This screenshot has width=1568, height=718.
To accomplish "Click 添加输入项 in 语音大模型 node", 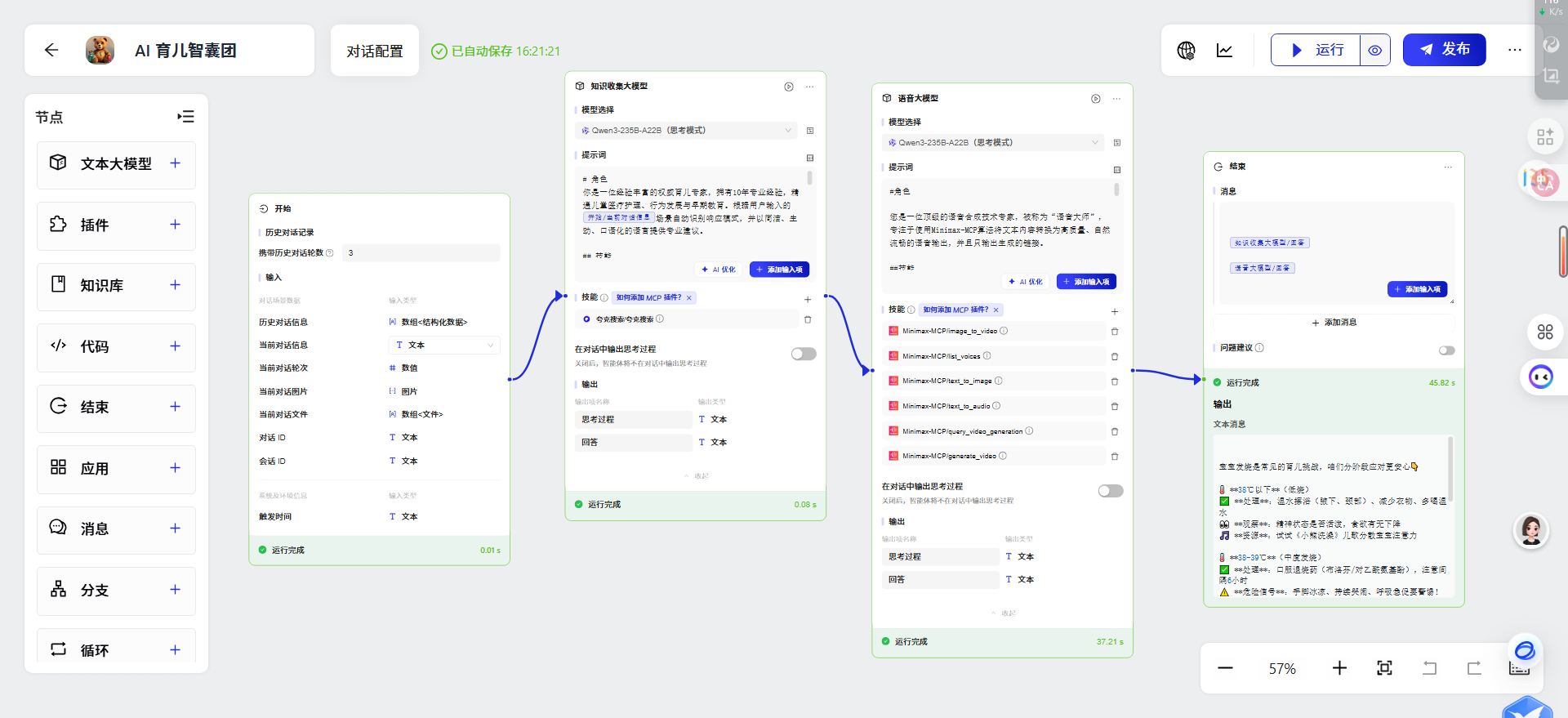I will click(x=1086, y=282).
